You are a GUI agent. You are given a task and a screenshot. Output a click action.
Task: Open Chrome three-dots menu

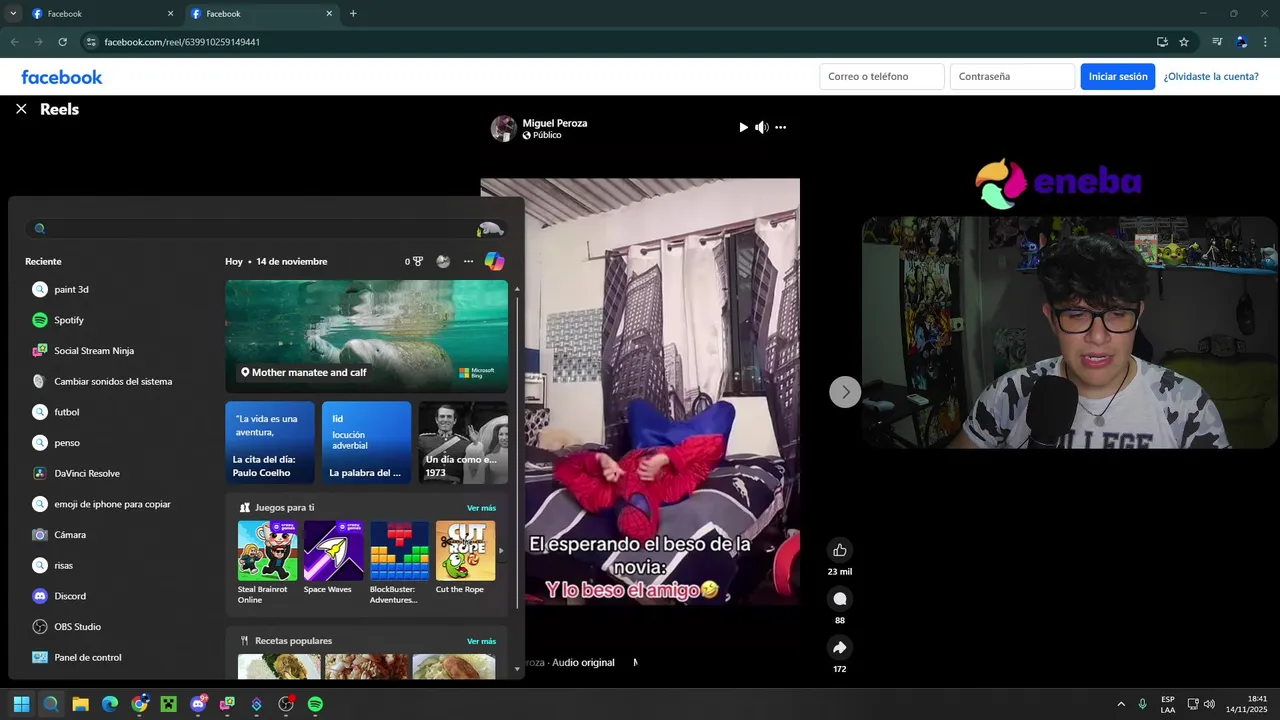coord(1266,42)
